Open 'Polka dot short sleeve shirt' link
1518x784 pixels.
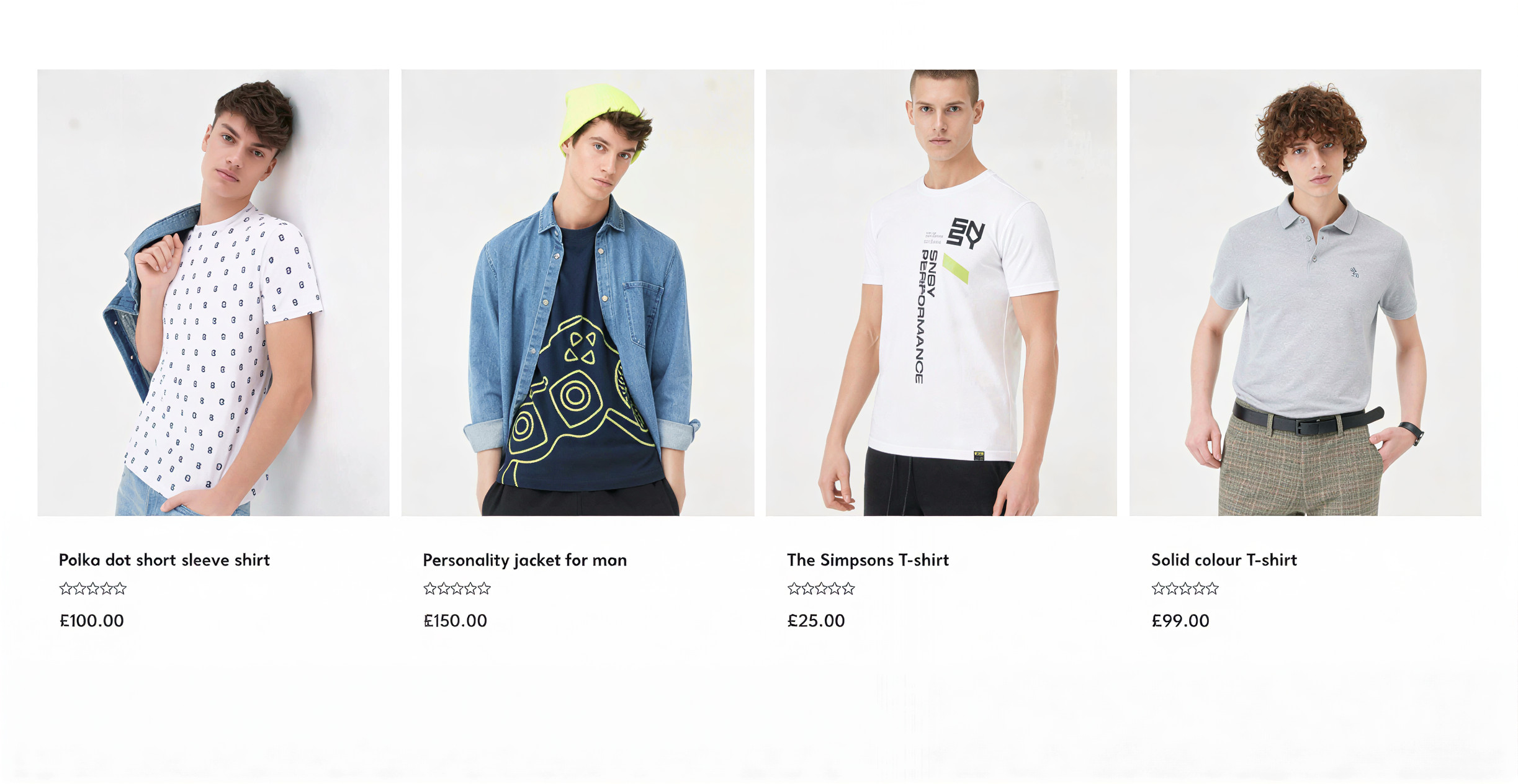164,560
